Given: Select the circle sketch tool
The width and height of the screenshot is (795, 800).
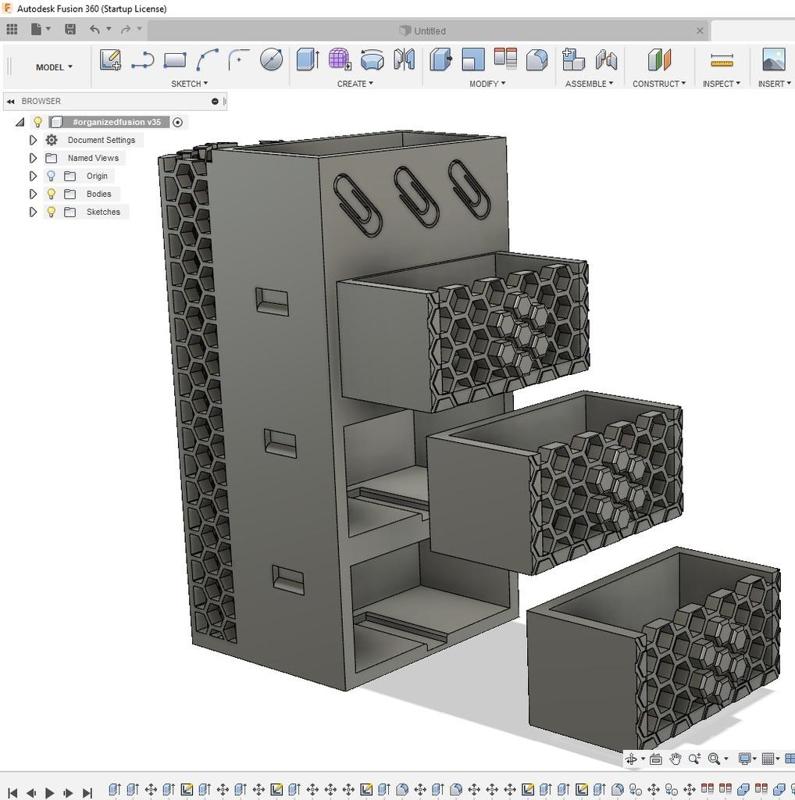Looking at the screenshot, I should (271, 60).
